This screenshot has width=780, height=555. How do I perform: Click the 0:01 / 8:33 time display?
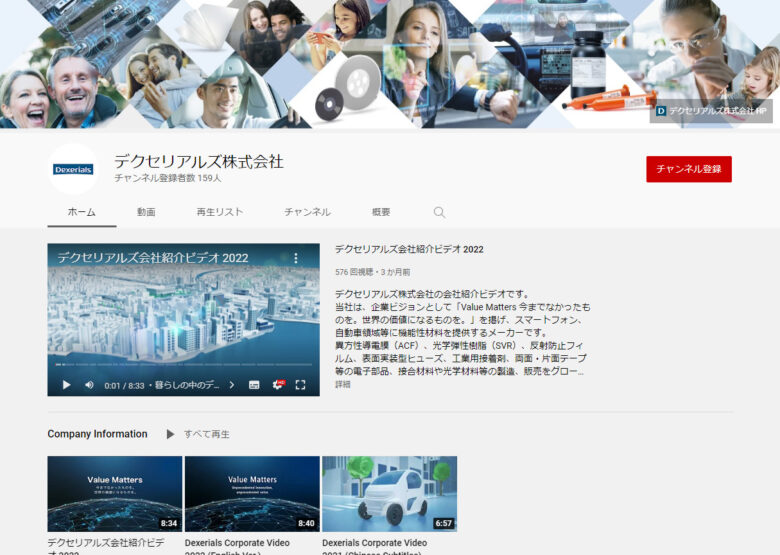(x=124, y=385)
